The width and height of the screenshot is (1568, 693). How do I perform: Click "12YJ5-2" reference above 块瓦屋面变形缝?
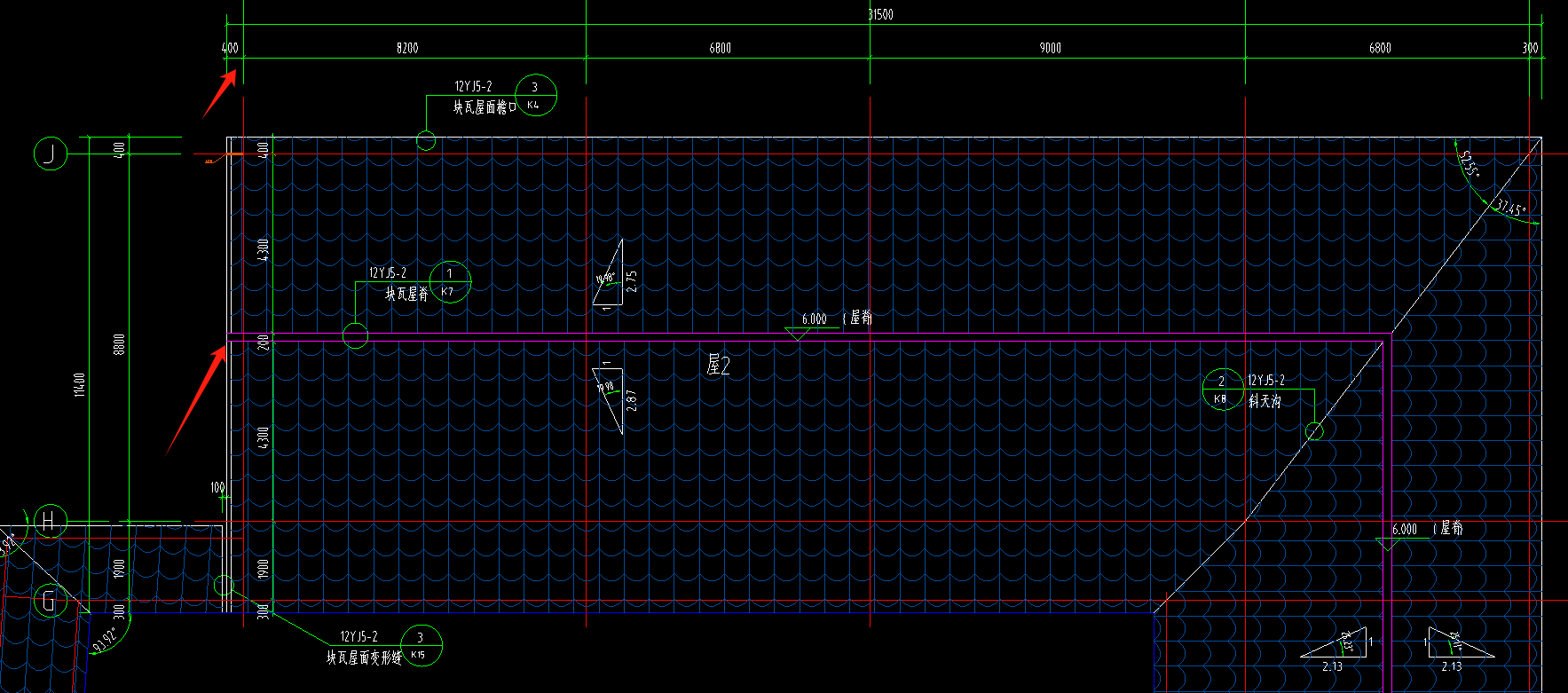pyautogui.click(x=359, y=637)
